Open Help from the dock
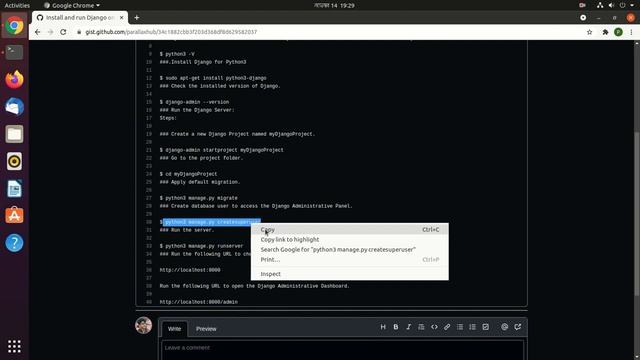This screenshot has width=640, height=360. (x=14, y=243)
